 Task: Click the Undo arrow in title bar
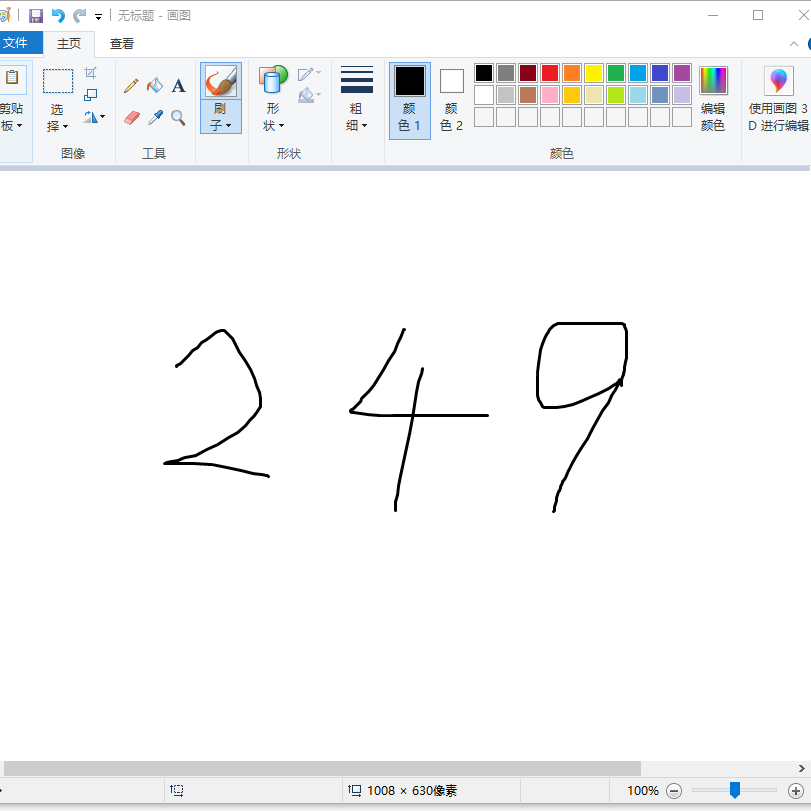tap(58, 16)
